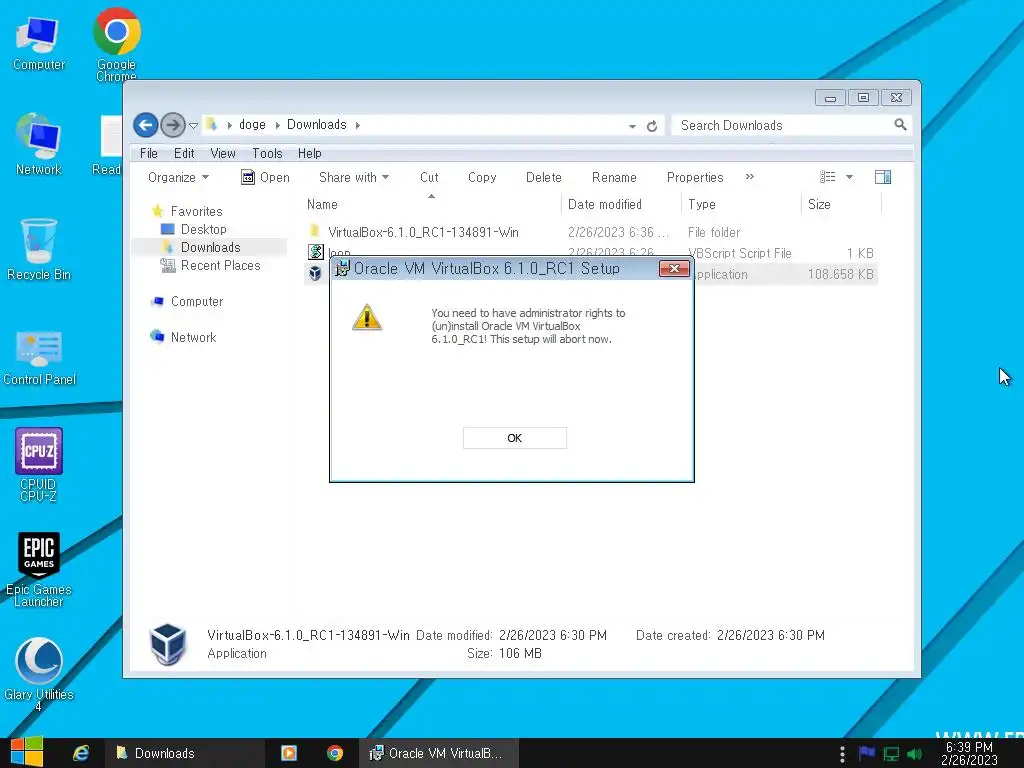Click Rename in the Explorer toolbar
This screenshot has width=1024, height=768.
[614, 178]
